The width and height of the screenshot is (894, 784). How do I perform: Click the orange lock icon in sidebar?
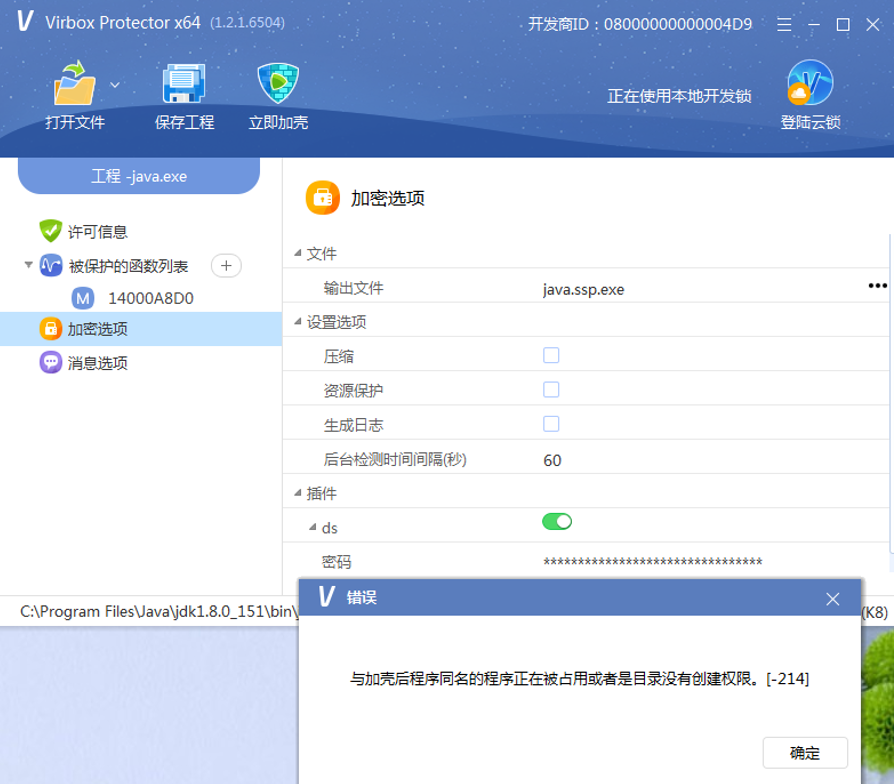pyautogui.click(x=51, y=329)
